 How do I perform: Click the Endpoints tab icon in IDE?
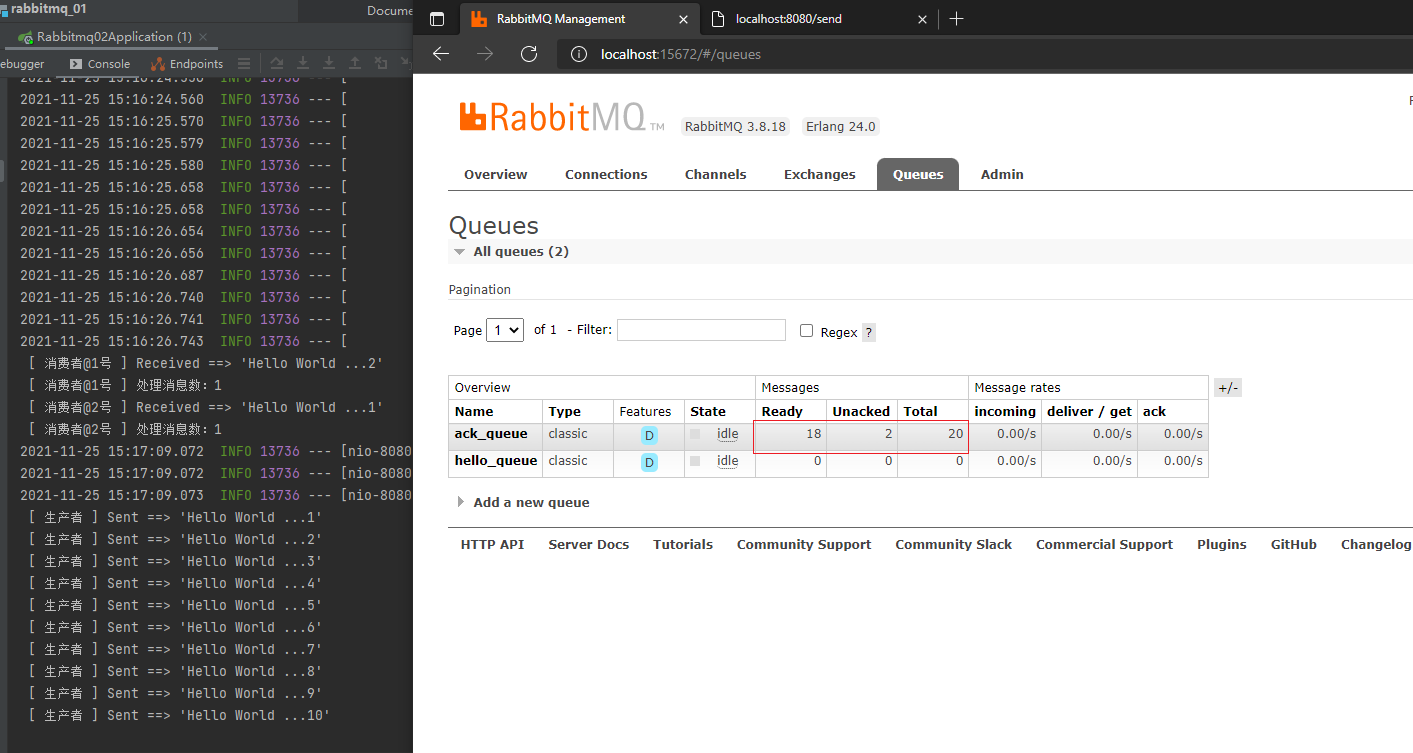[158, 64]
